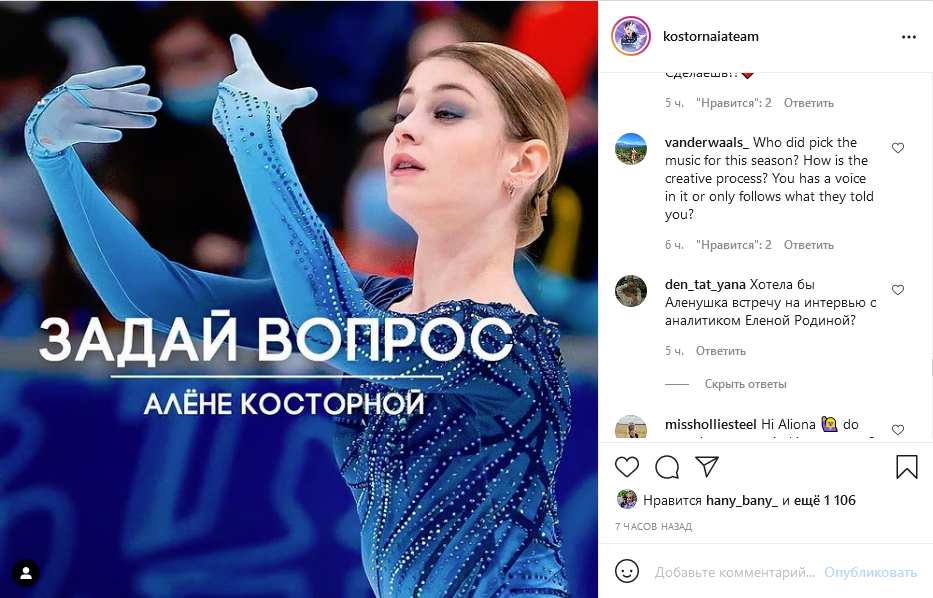Reply to vanderwaals_ comment via Ответить

pos(809,245)
